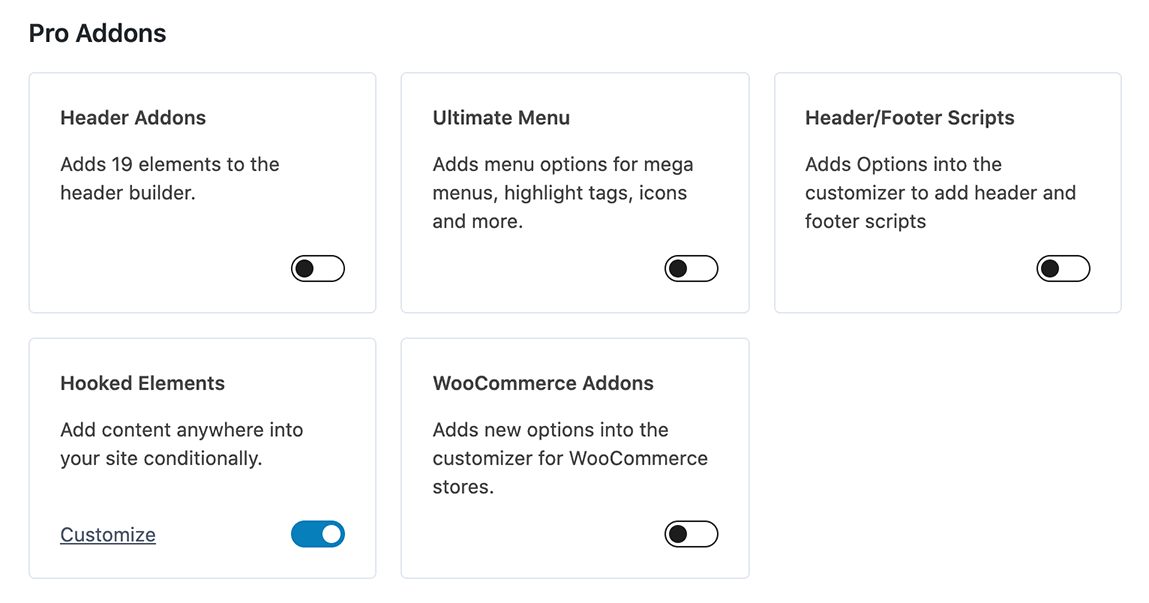Image resolution: width=1149 pixels, height=603 pixels.
Task: Select the WooCommerce Addons heading
Action: [543, 383]
